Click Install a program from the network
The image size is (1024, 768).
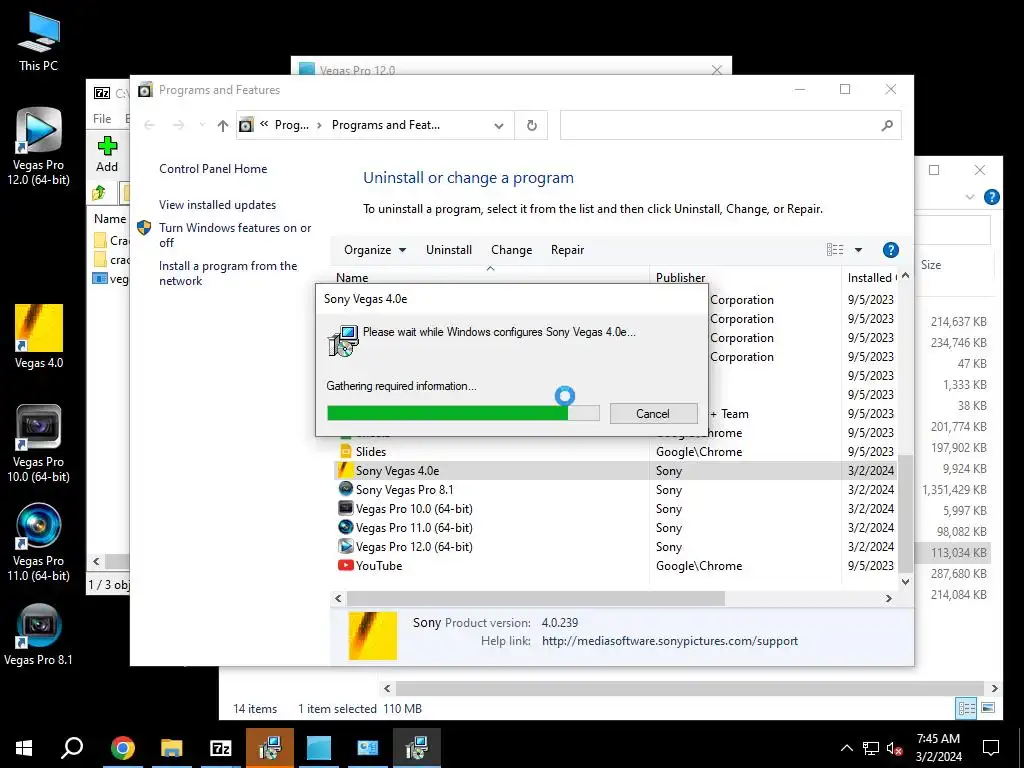(x=228, y=273)
